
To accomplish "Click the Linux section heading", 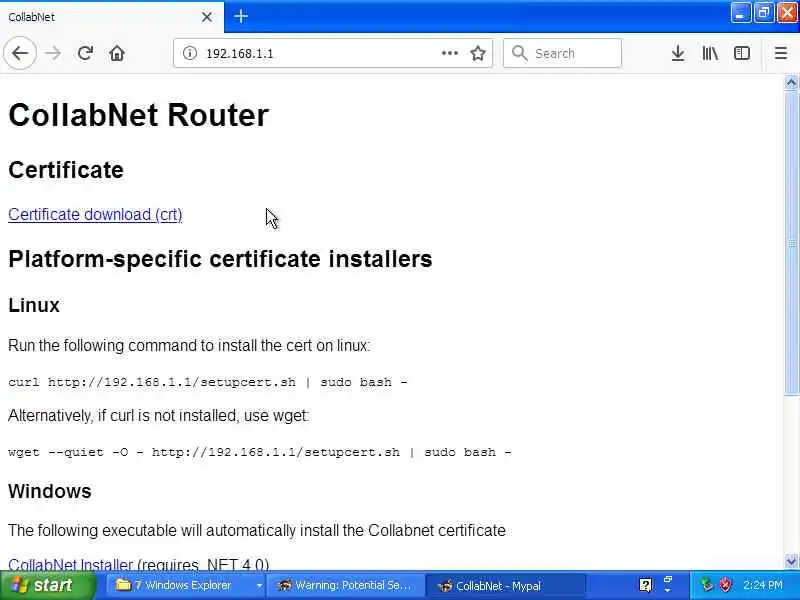I will point(34,305).
